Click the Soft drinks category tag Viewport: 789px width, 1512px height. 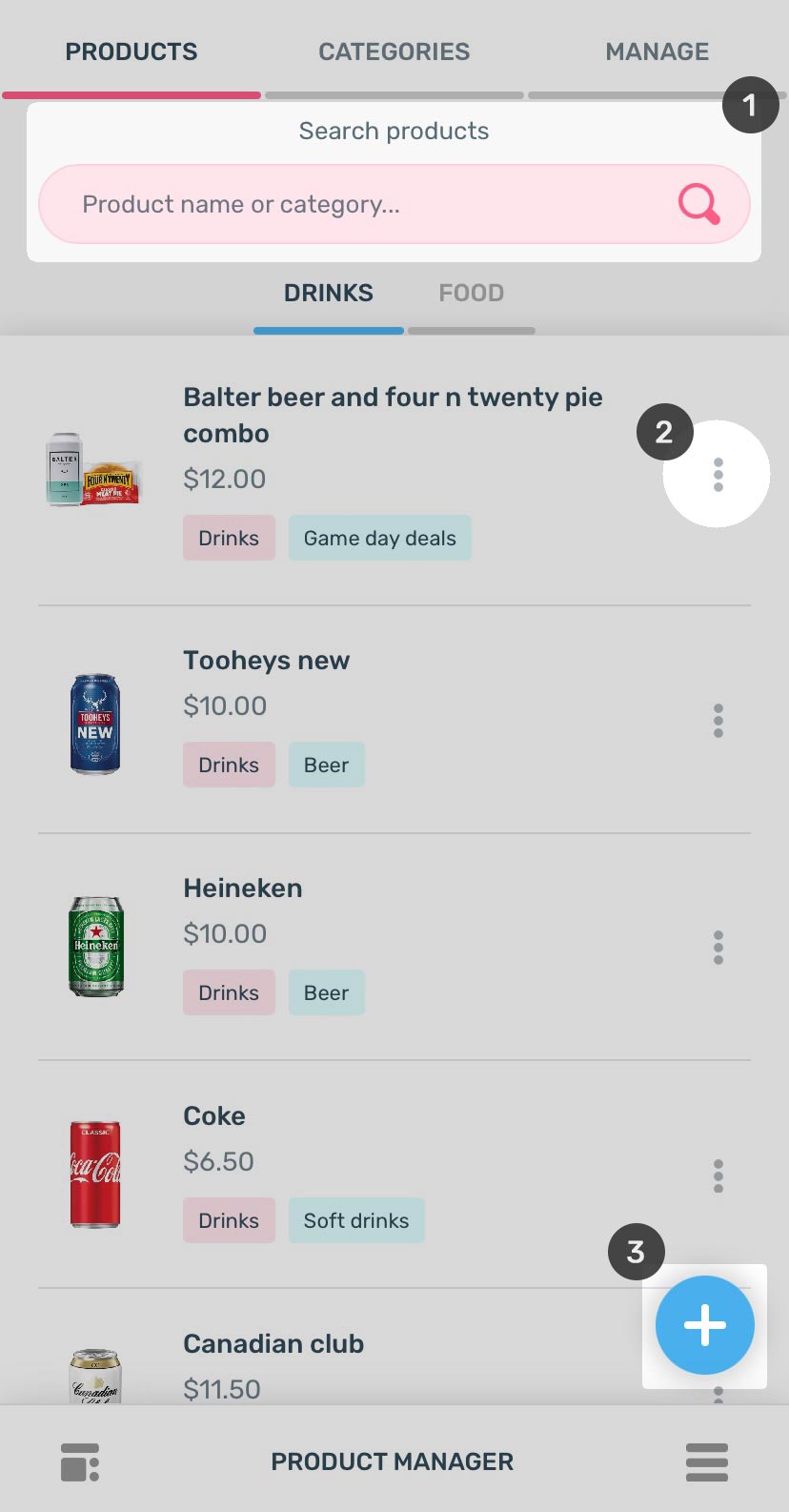point(355,1221)
